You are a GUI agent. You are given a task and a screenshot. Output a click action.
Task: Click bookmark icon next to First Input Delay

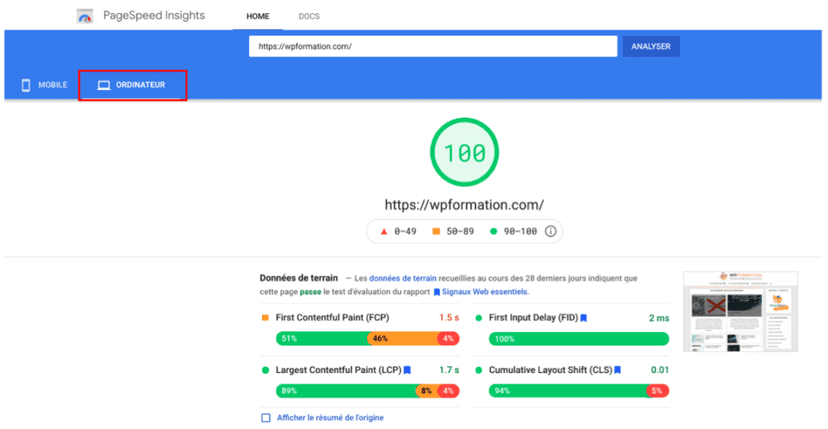[583, 318]
